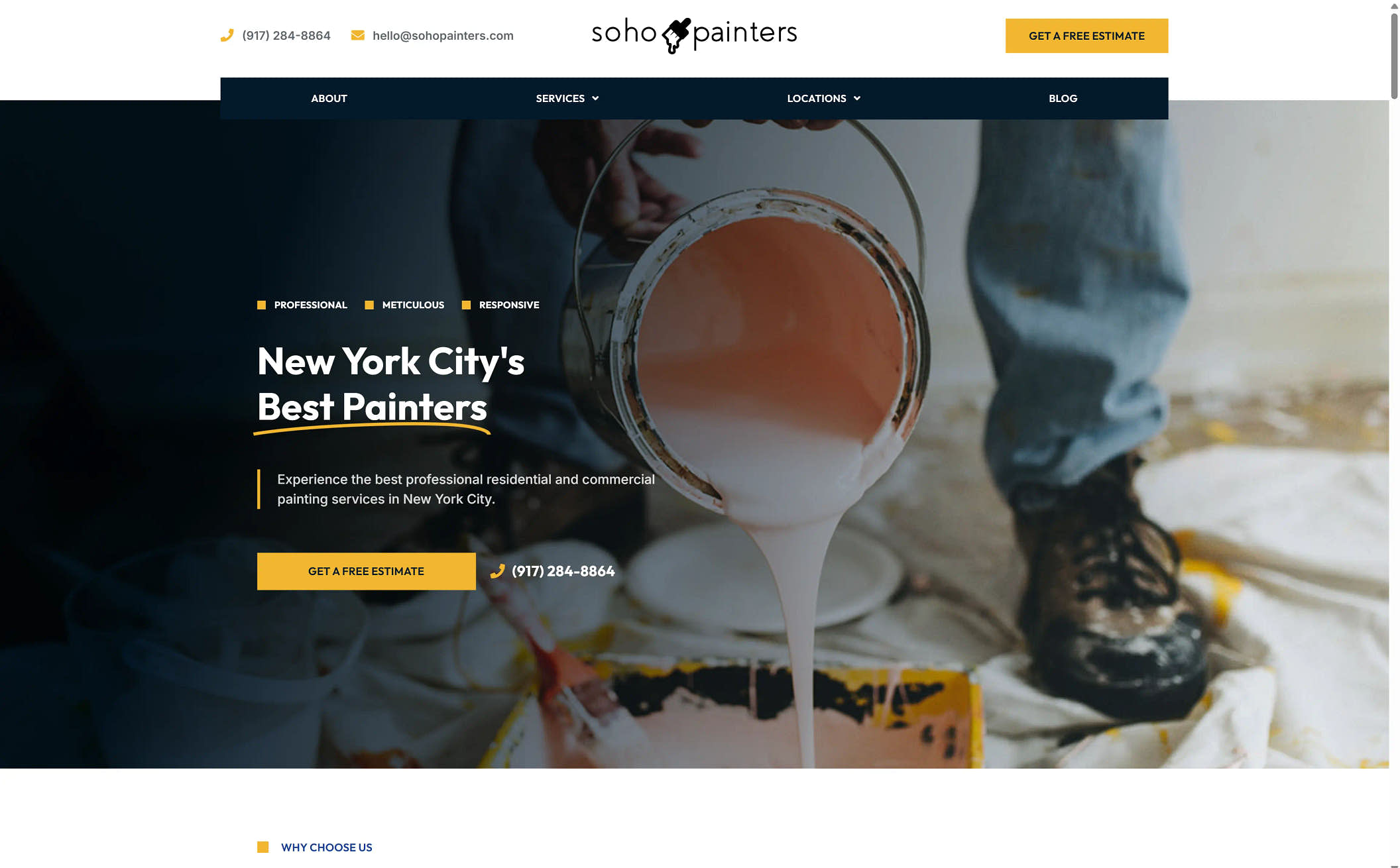Image resolution: width=1400 pixels, height=868 pixels.
Task: Open the Locations menu item
Action: pyautogui.click(x=816, y=98)
